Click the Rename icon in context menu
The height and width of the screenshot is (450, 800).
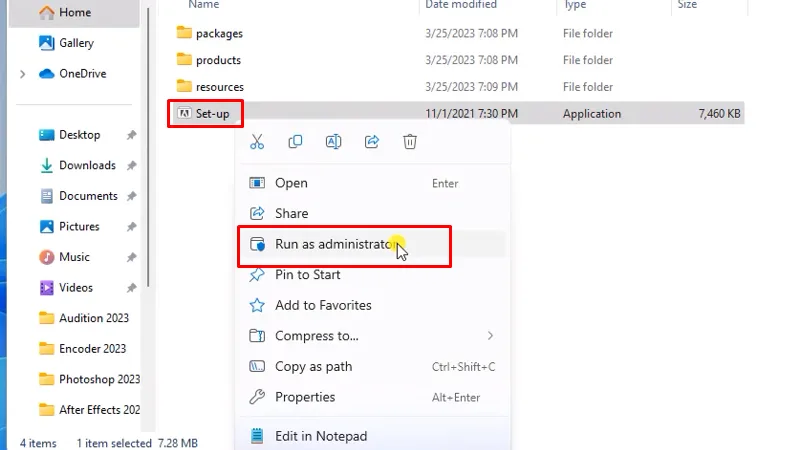(333, 142)
